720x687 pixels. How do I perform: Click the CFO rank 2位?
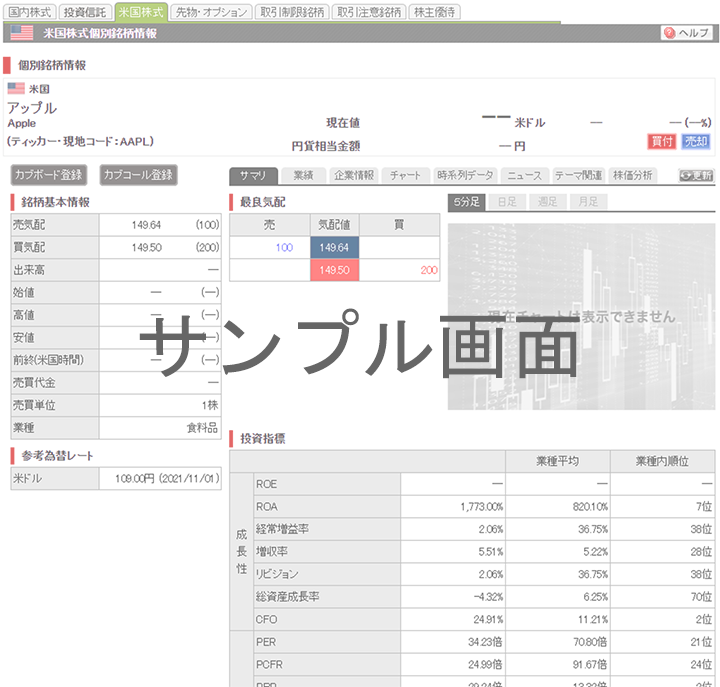(x=704, y=619)
